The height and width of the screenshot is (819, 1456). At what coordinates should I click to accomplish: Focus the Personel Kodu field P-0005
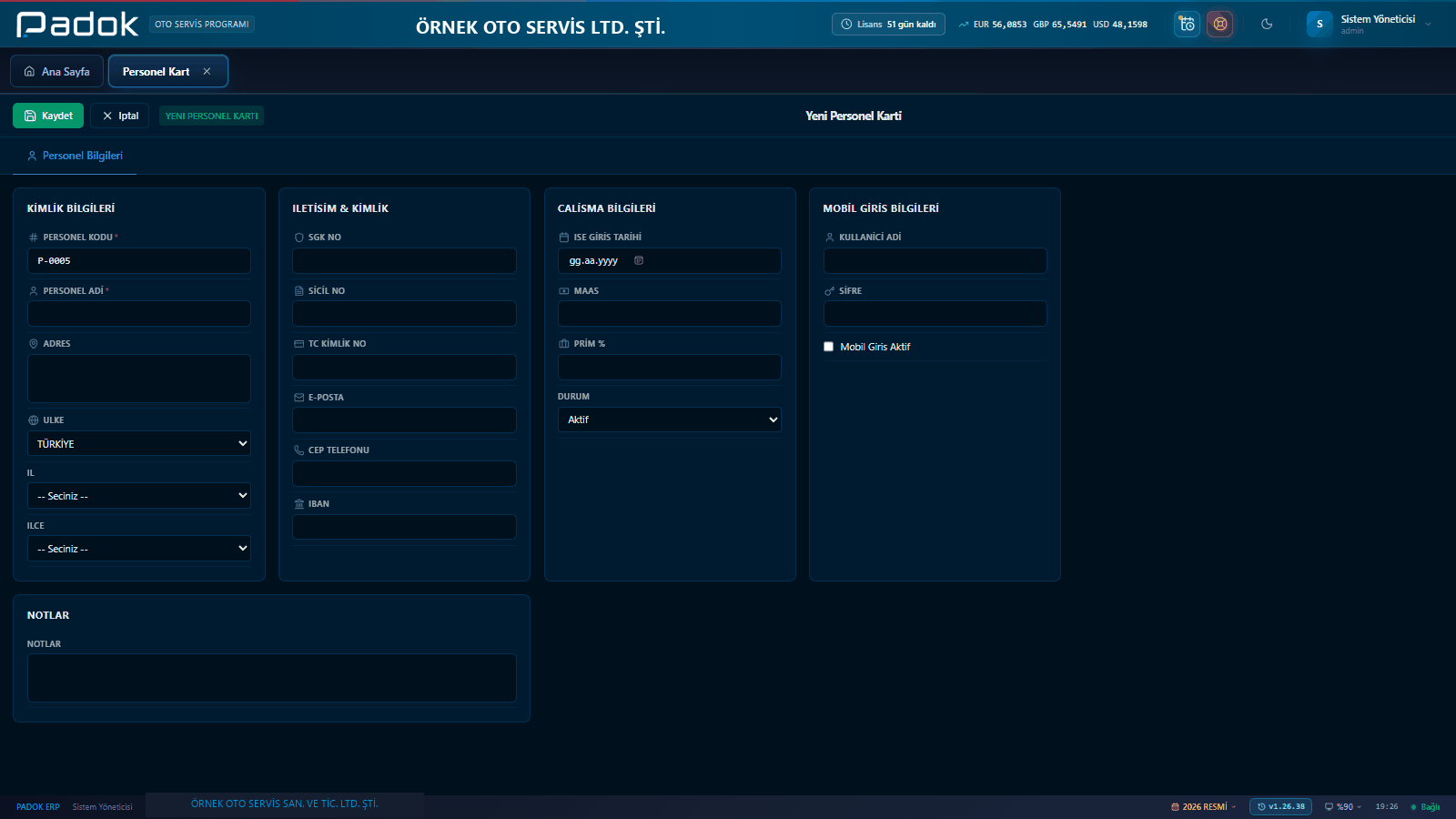click(139, 260)
